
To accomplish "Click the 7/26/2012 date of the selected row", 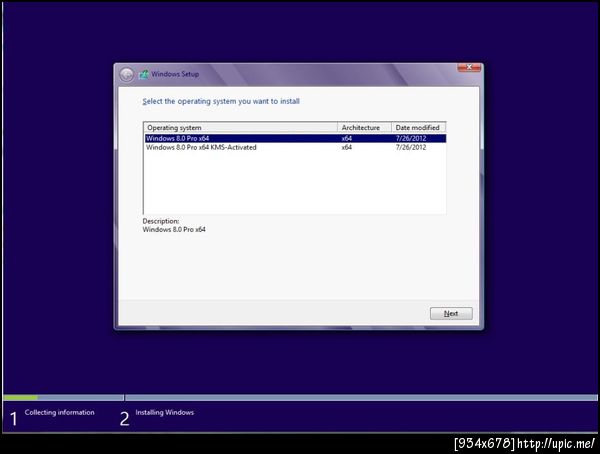I will click(x=411, y=138).
